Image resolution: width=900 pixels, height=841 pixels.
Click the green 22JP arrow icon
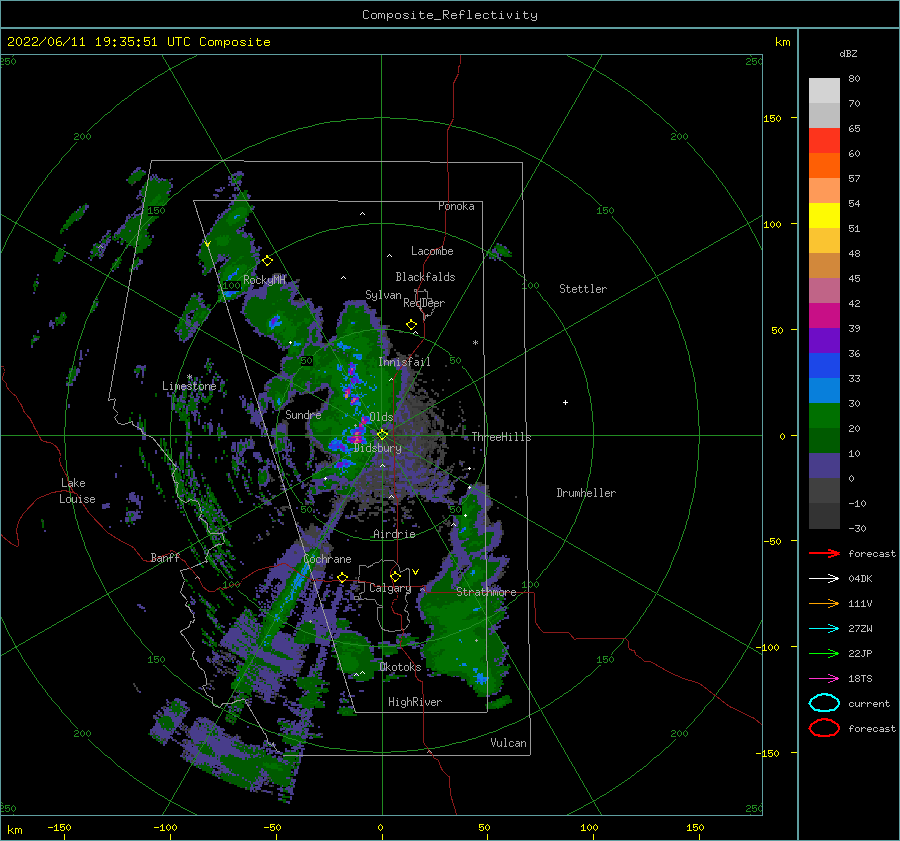pyautogui.click(x=824, y=653)
